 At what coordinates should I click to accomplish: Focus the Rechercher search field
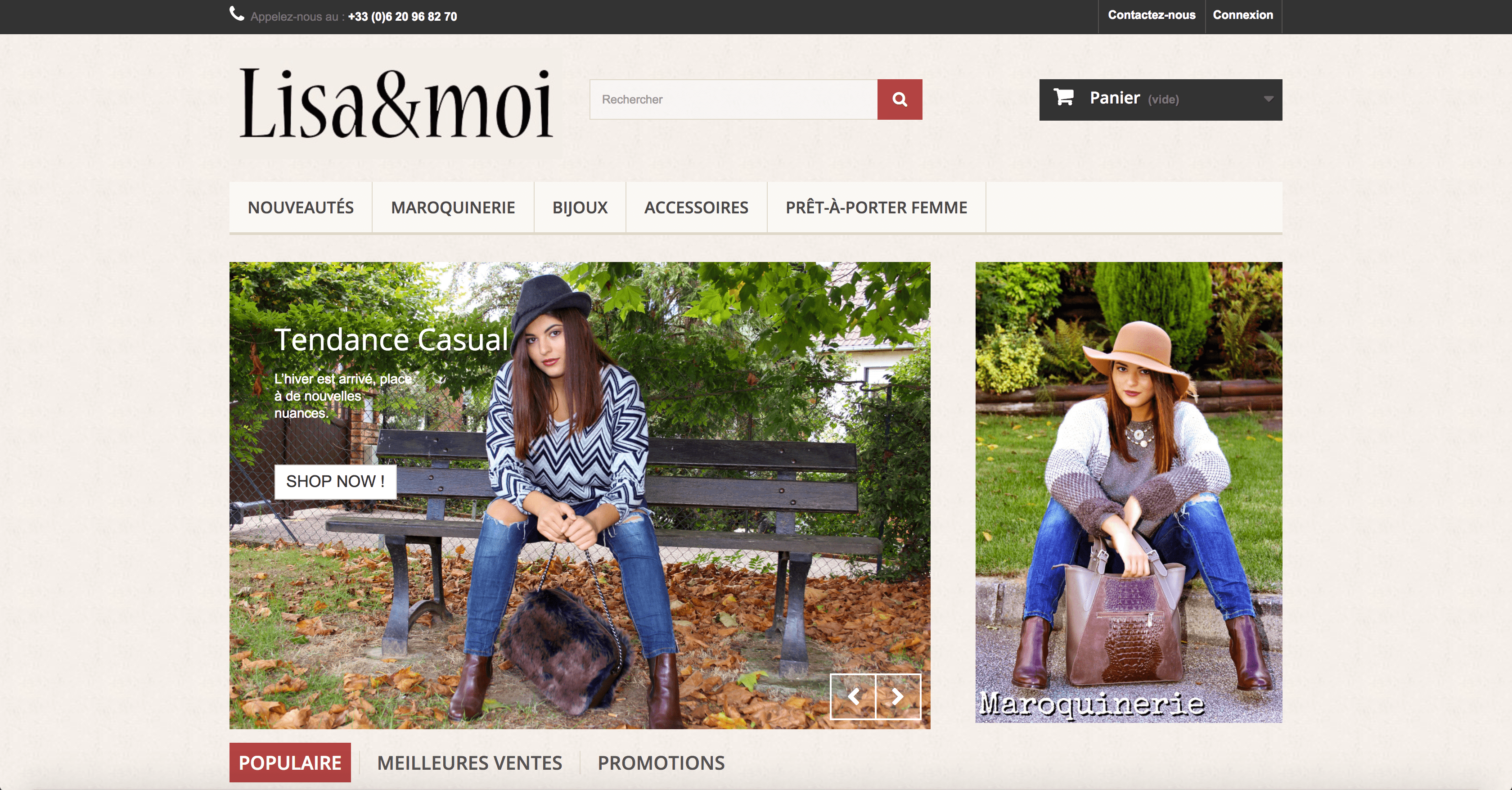733,99
